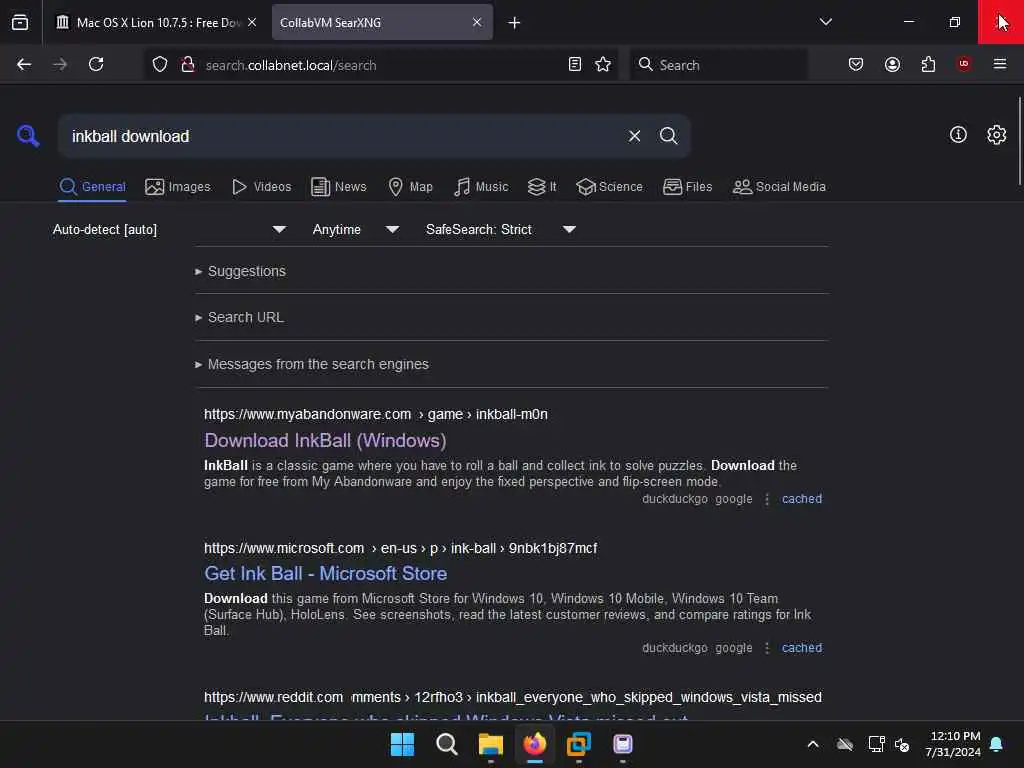
Task: Open muted volume tray icon
Action: point(903,744)
